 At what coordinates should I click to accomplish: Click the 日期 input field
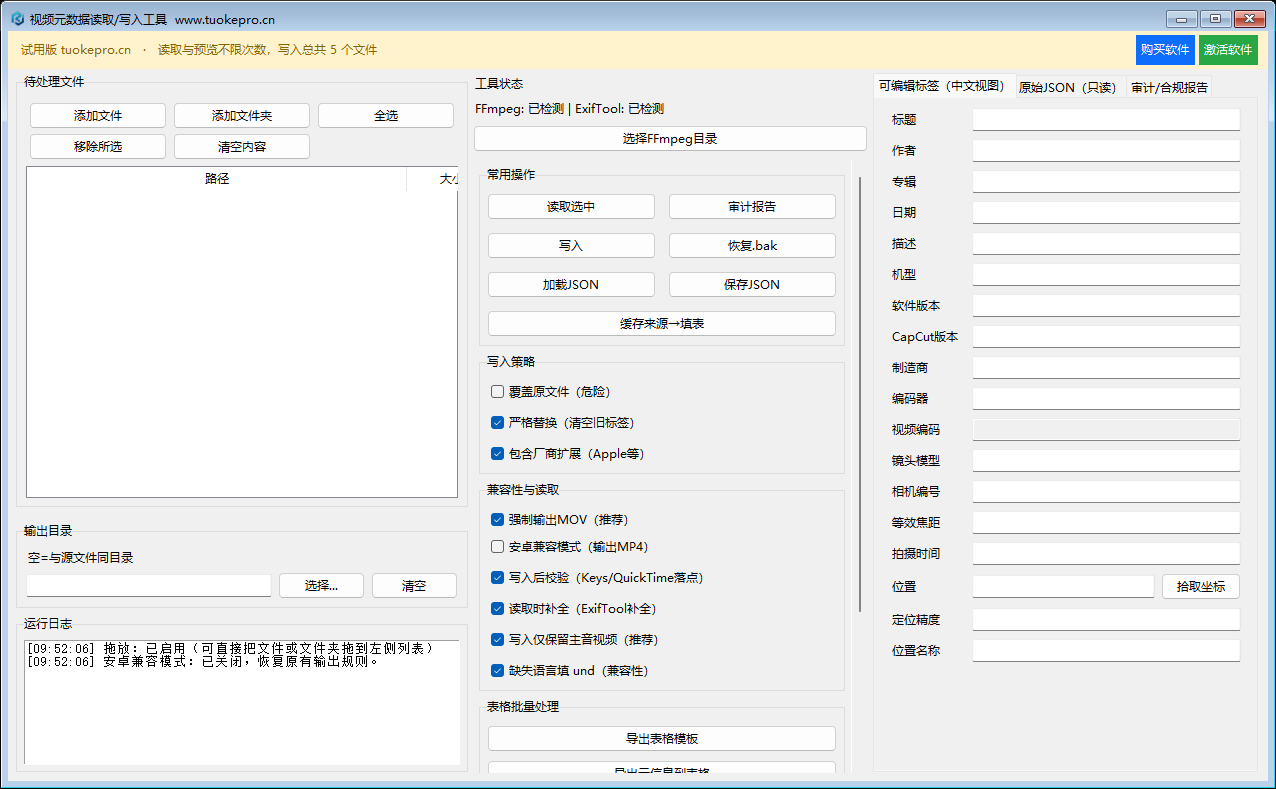tap(1106, 213)
